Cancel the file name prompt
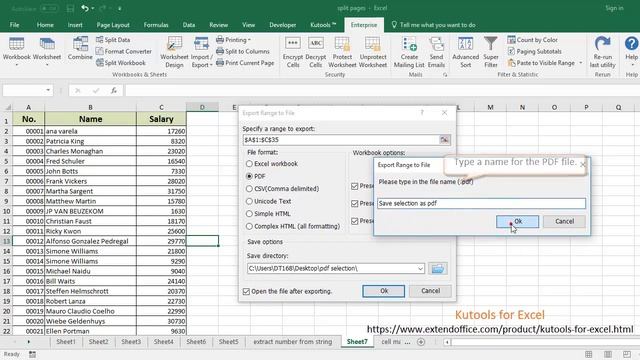Screen dimensions: 640x360 point(564,221)
